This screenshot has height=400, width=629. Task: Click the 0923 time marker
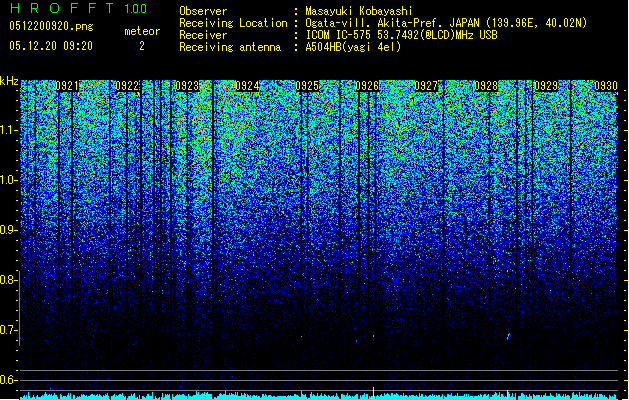click(x=187, y=86)
